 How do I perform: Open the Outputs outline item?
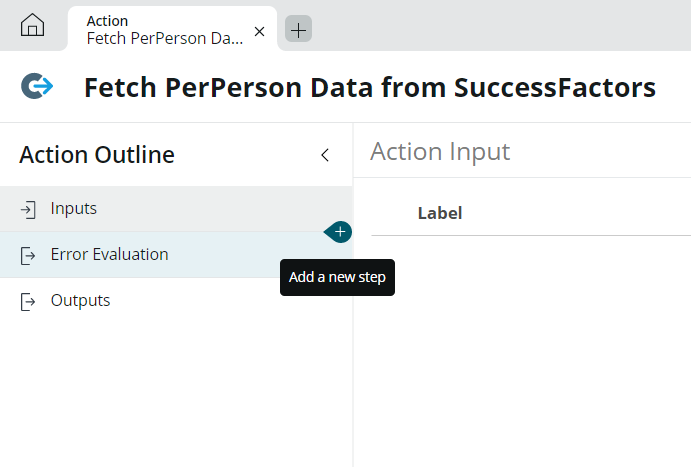click(x=176, y=301)
